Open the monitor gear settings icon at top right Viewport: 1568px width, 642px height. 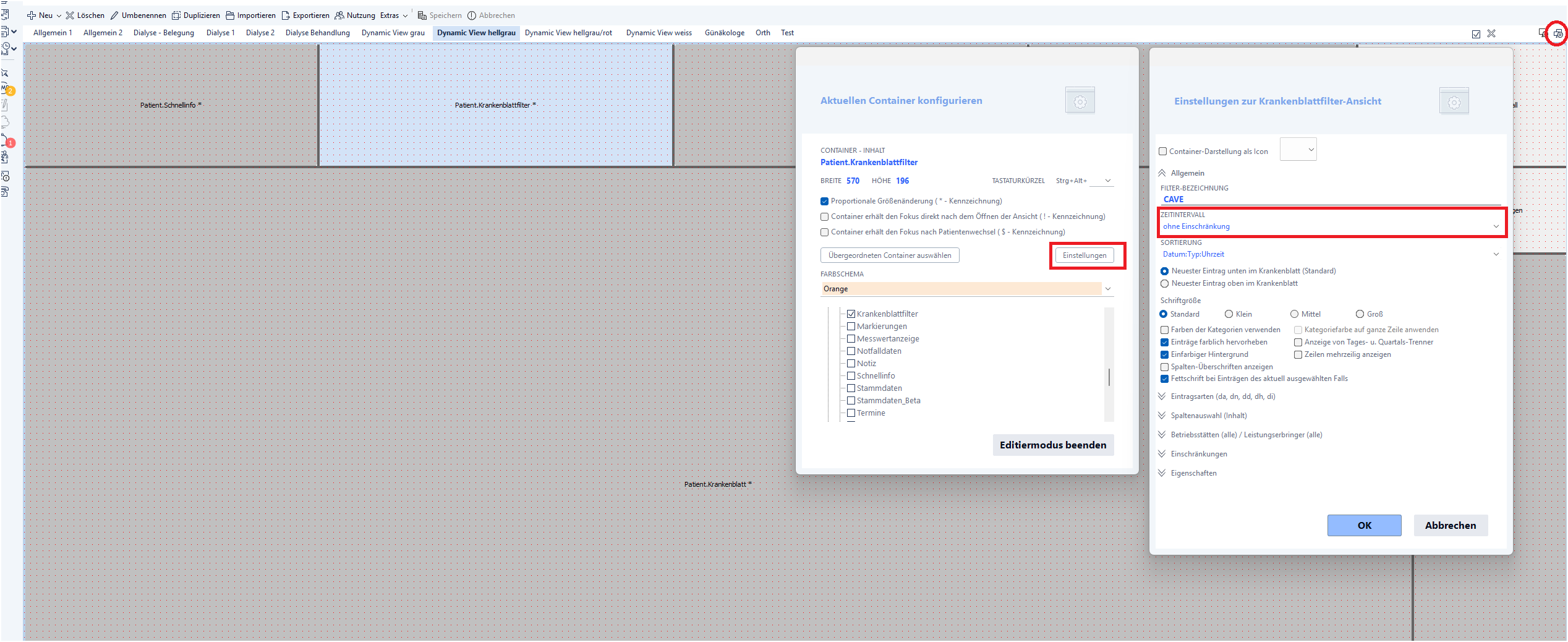point(1557,33)
